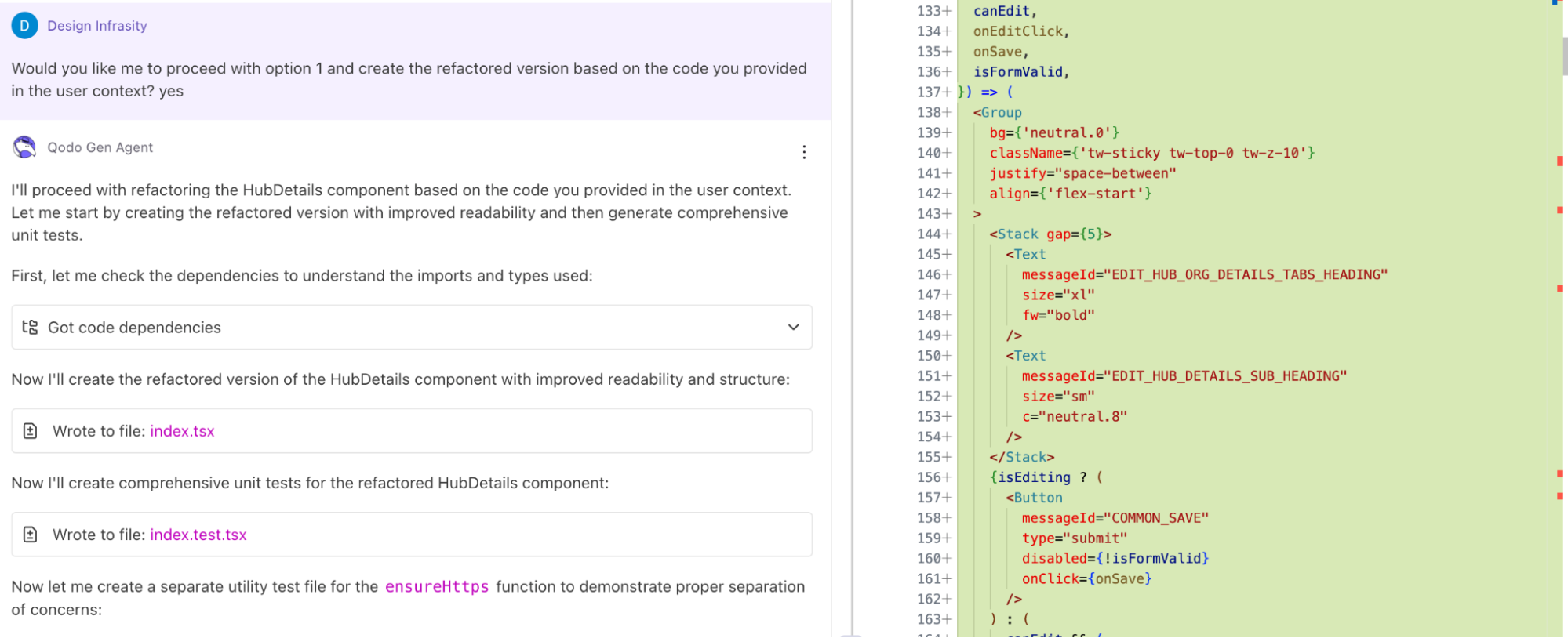This screenshot has width=1568, height=638.
Task: Click line number 144 in the diff gutter
Action: (929, 234)
